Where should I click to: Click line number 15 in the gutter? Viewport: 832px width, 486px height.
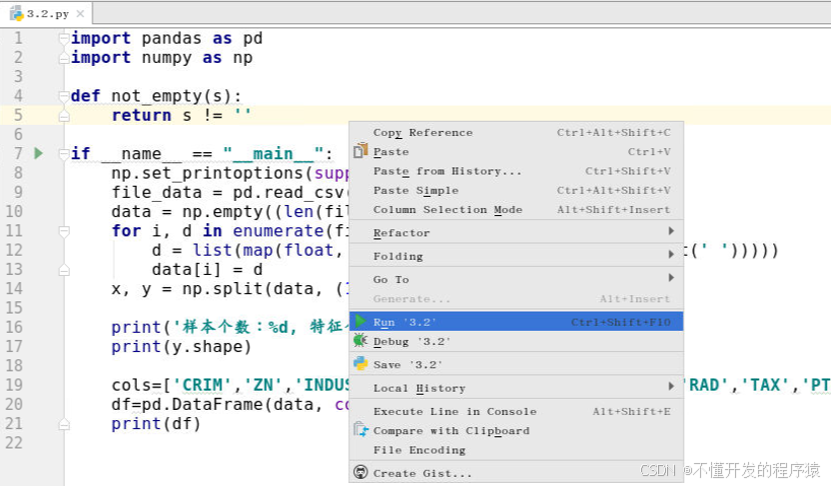[x=14, y=308]
